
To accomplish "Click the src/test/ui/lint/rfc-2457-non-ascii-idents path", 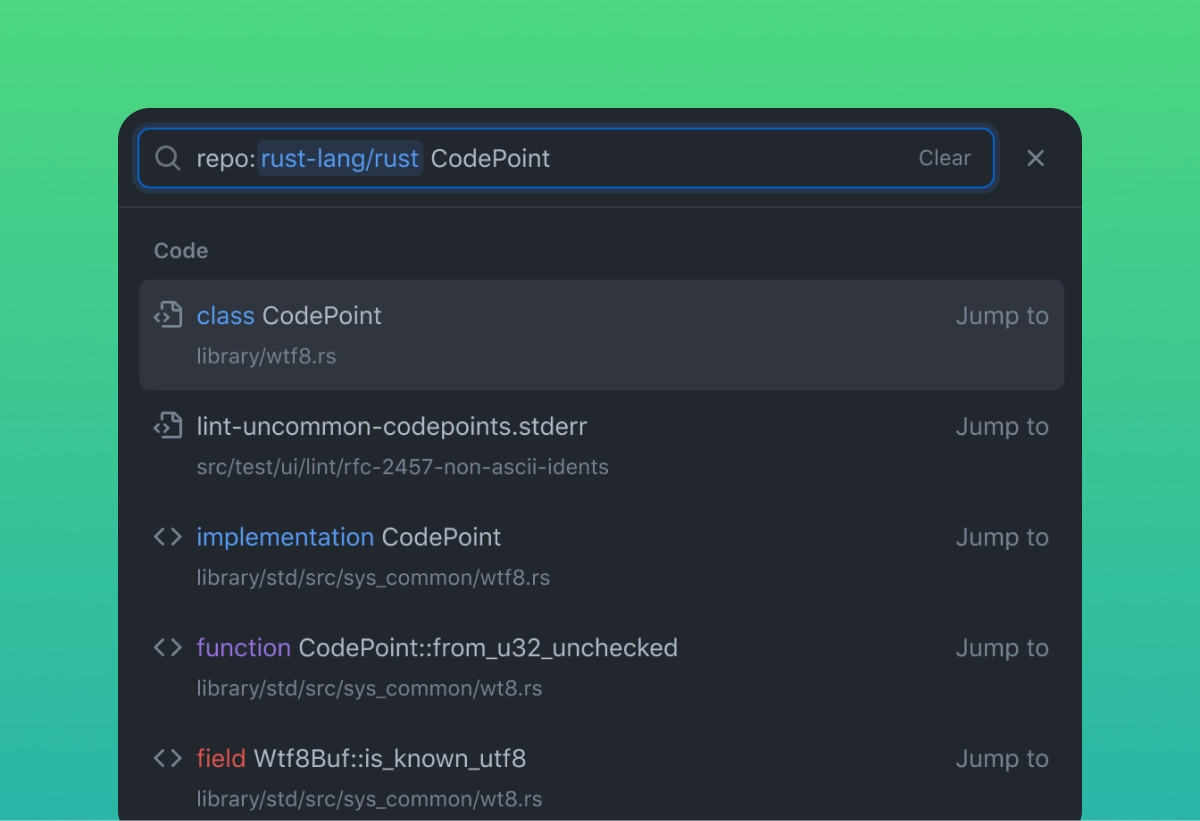I will tap(402, 467).
